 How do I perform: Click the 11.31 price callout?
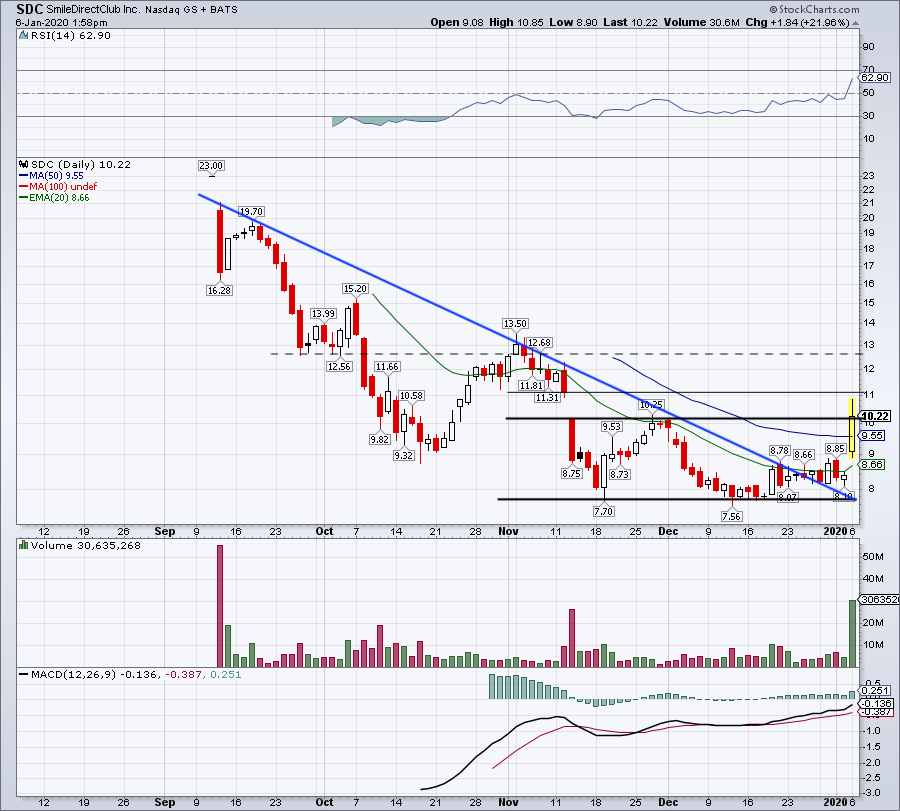point(547,397)
